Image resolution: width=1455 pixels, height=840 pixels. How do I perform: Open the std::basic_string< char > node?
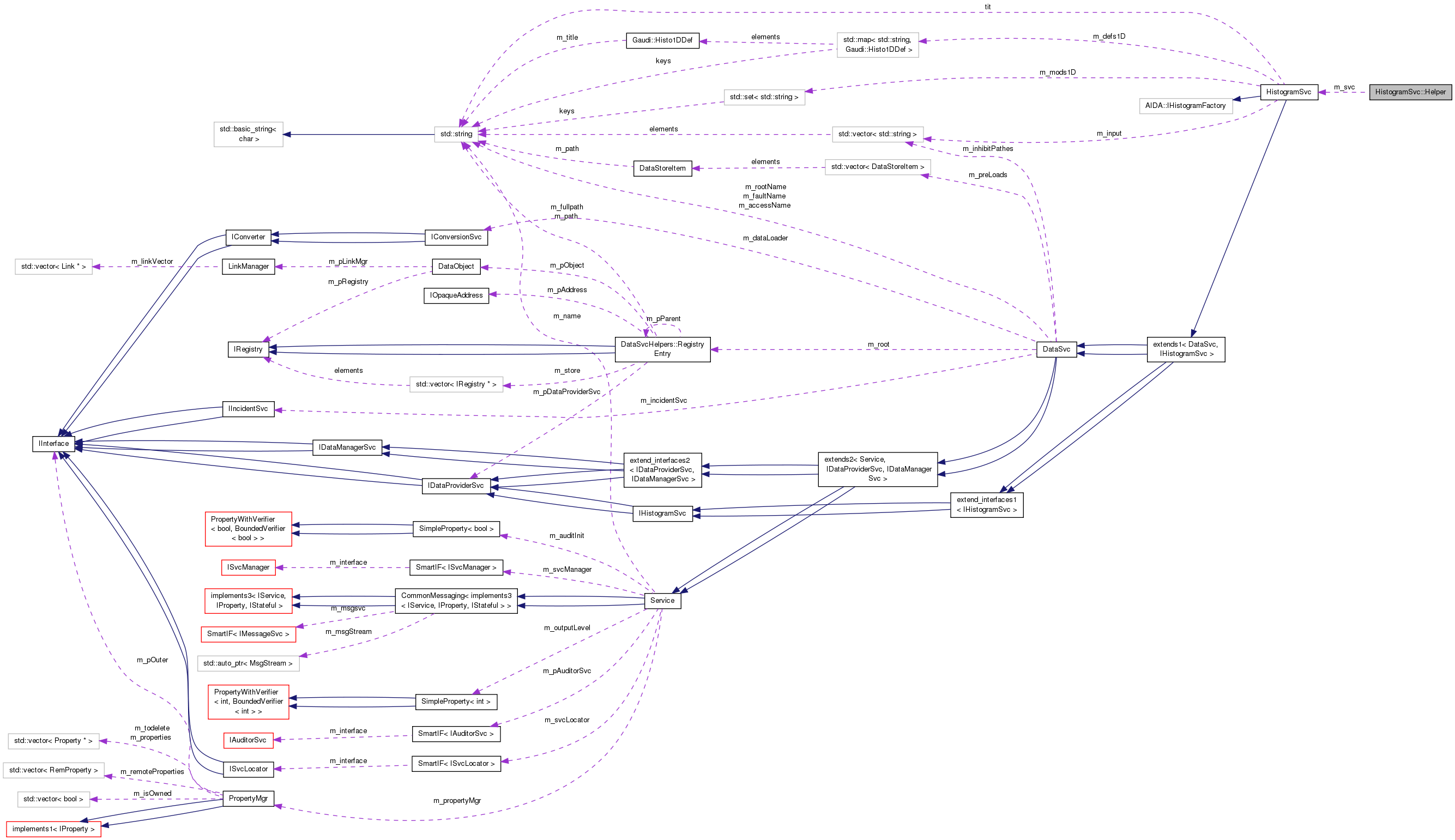pos(248,134)
